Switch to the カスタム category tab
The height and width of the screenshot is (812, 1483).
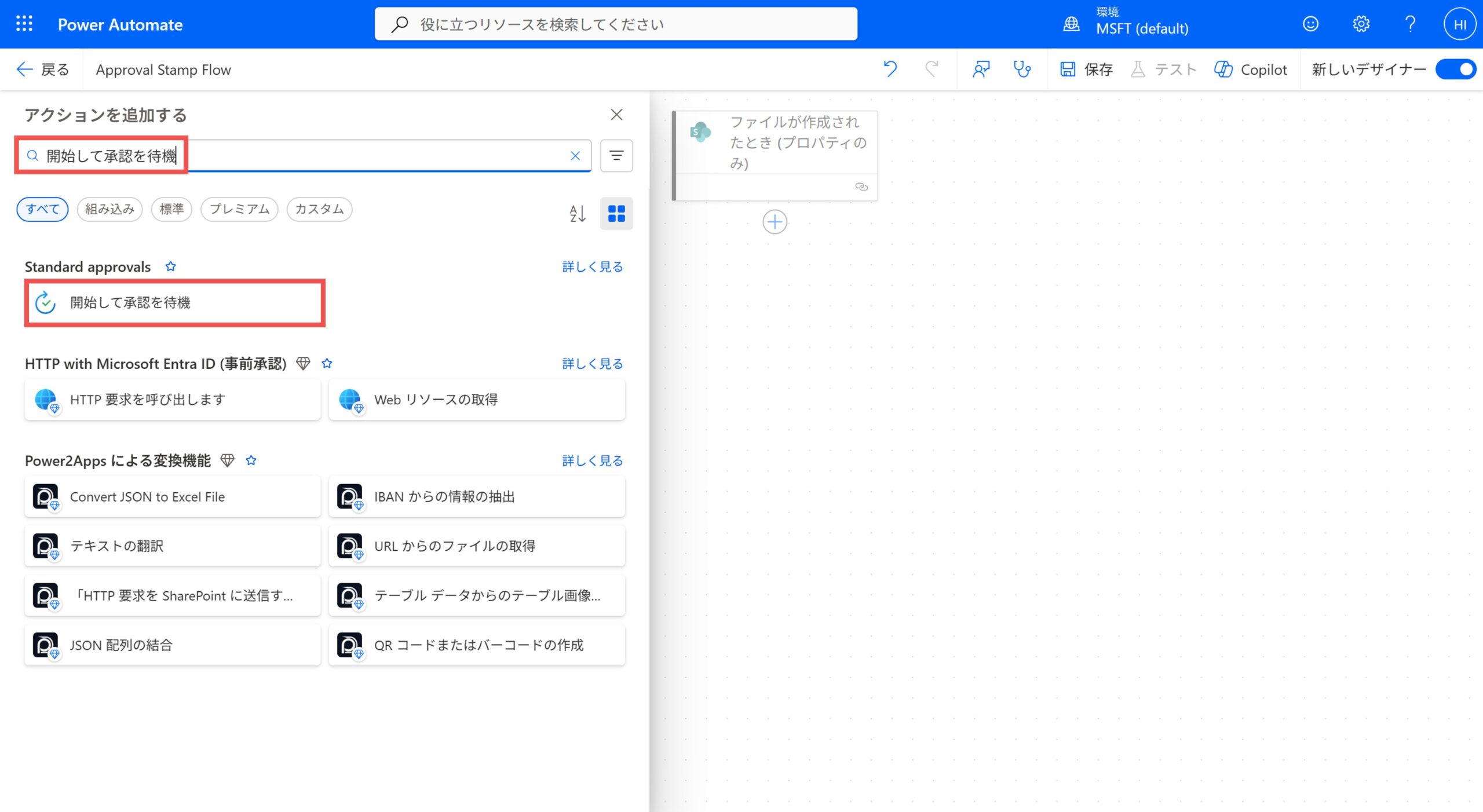coord(319,209)
